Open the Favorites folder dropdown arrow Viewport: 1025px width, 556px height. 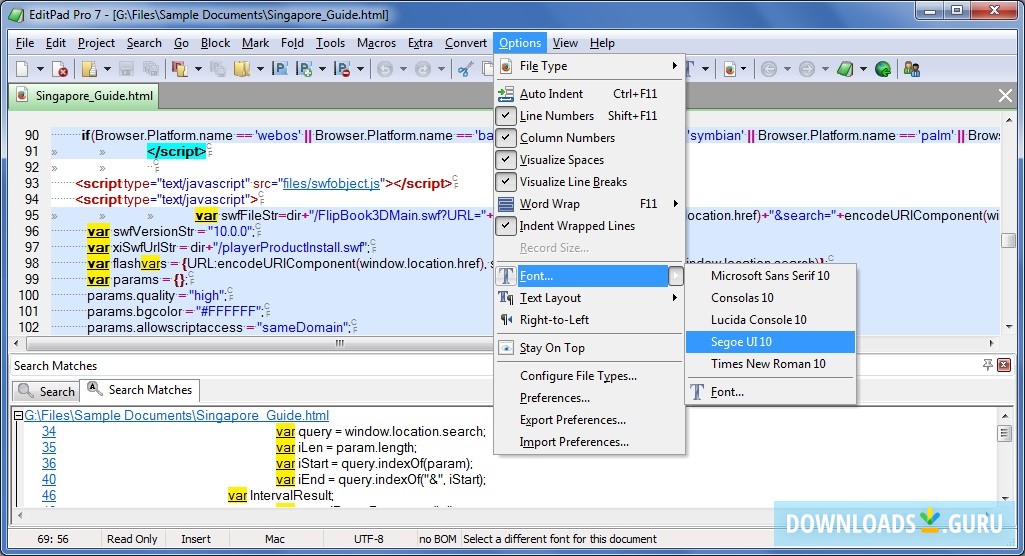(260, 69)
